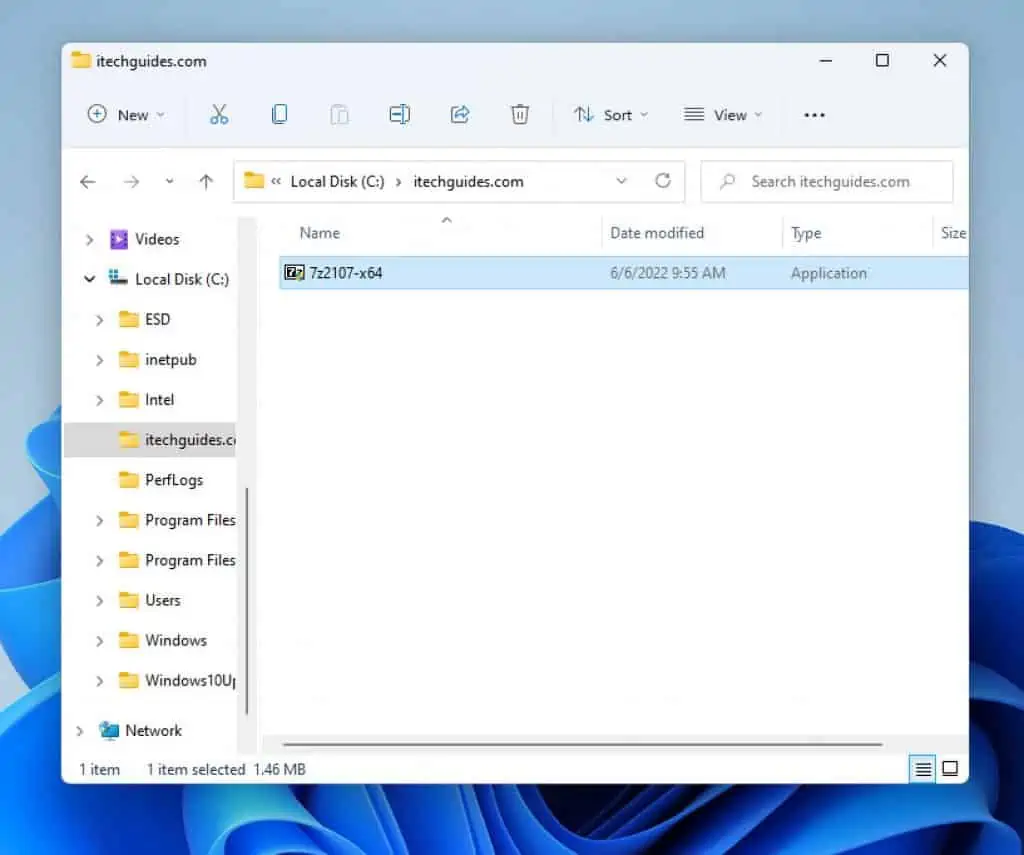Image resolution: width=1024 pixels, height=855 pixels.
Task: Select Videos in navigation pane
Action: [157, 240]
